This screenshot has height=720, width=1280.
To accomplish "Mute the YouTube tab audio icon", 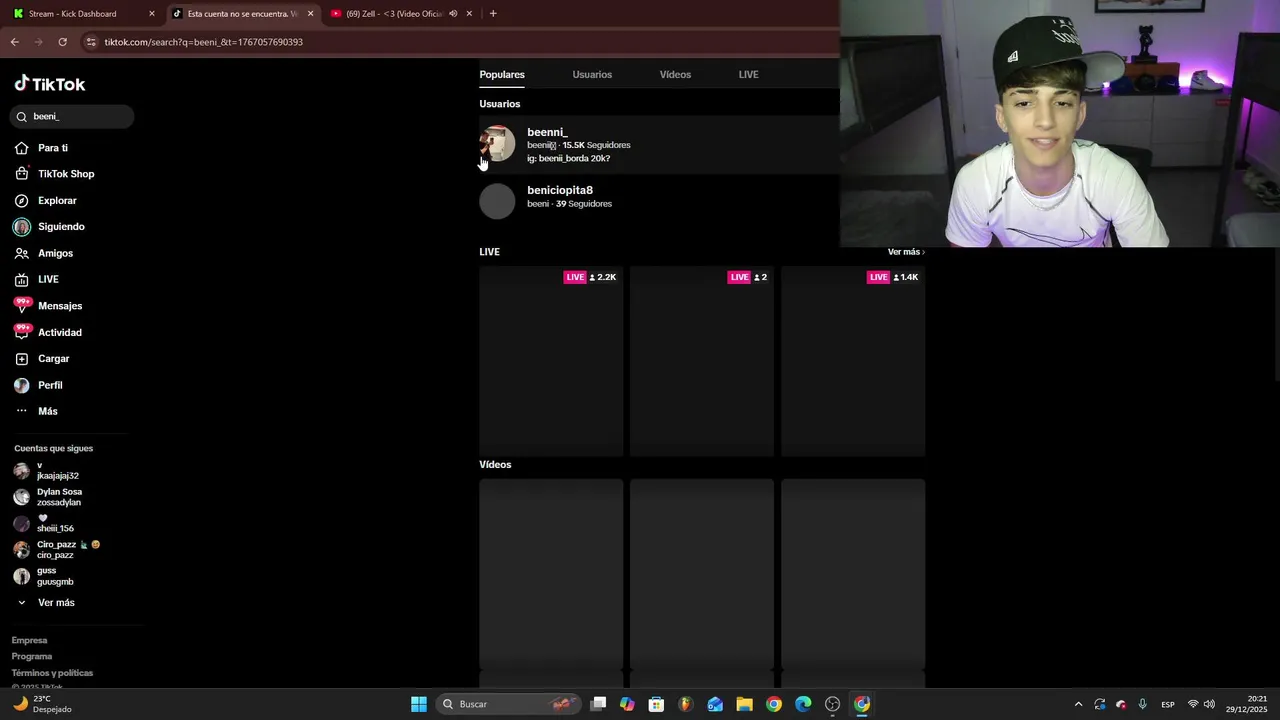I will pyautogui.click(x=453, y=14).
